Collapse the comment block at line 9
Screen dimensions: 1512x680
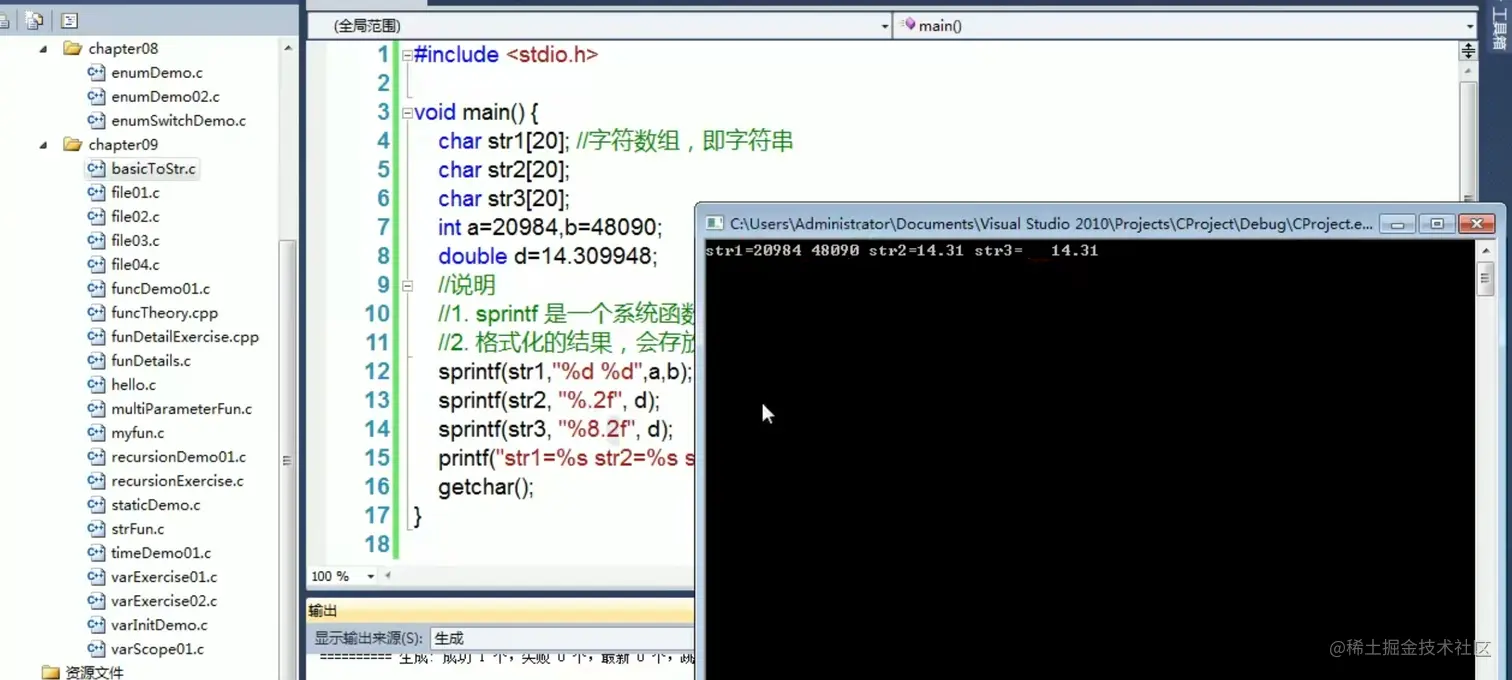coord(407,286)
